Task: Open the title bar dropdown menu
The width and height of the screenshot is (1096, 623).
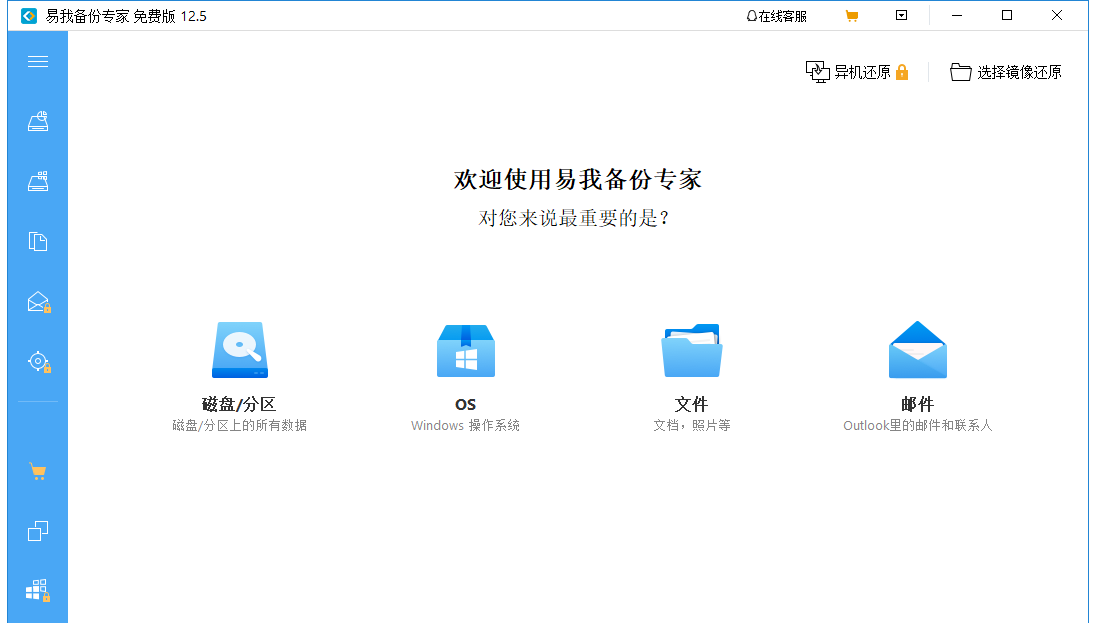Action: pos(902,15)
